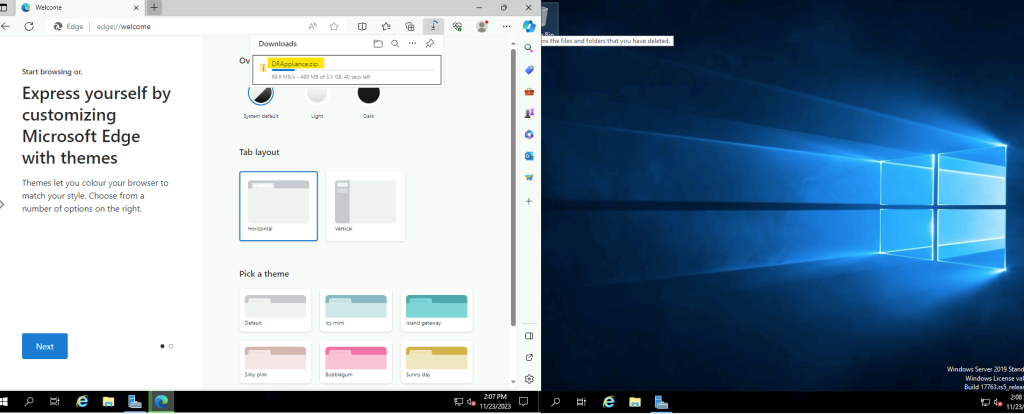Choose Vertical tab layout
1024x414 pixels.
pos(366,206)
